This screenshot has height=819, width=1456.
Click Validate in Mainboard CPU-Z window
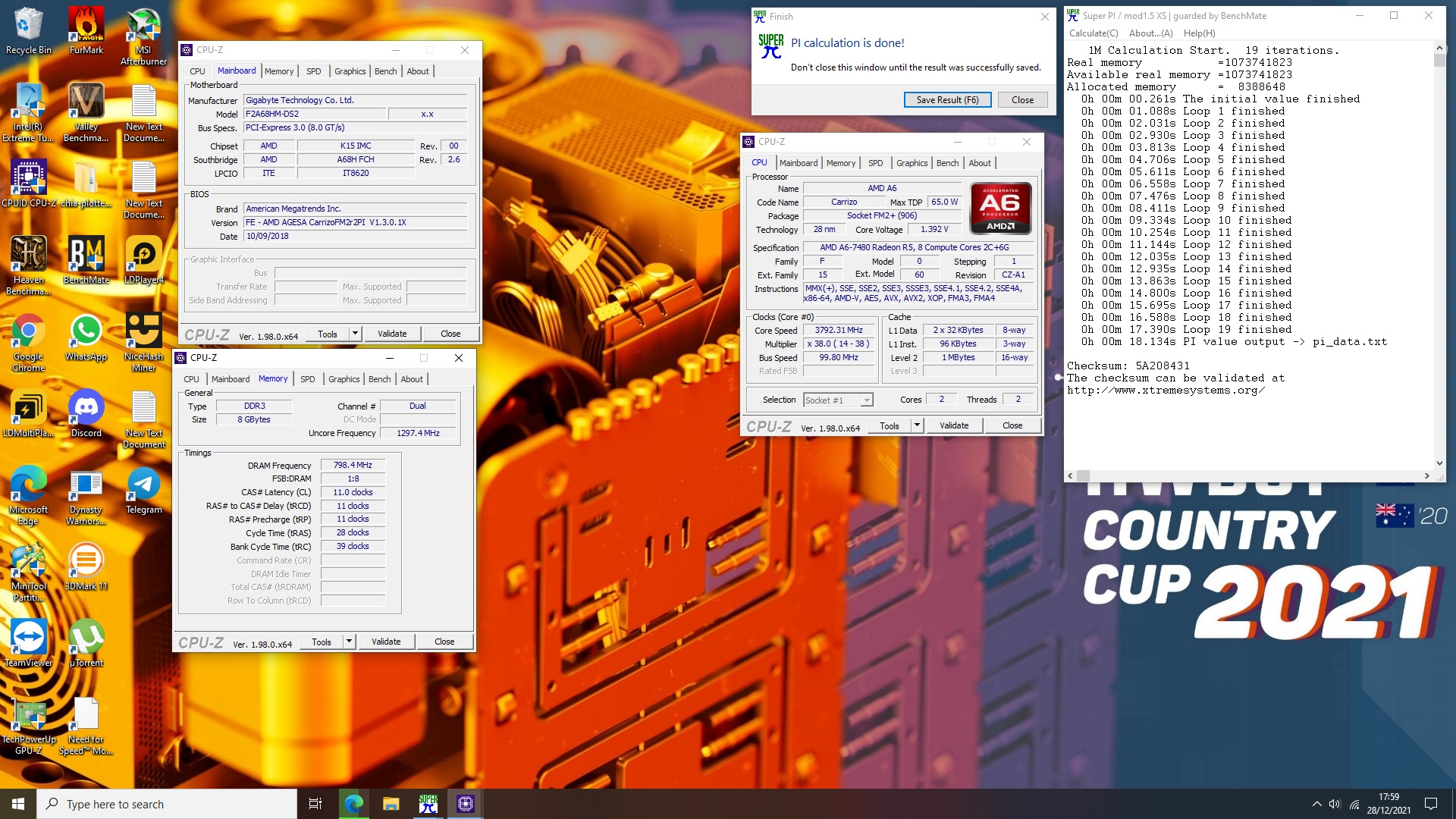pos(392,334)
